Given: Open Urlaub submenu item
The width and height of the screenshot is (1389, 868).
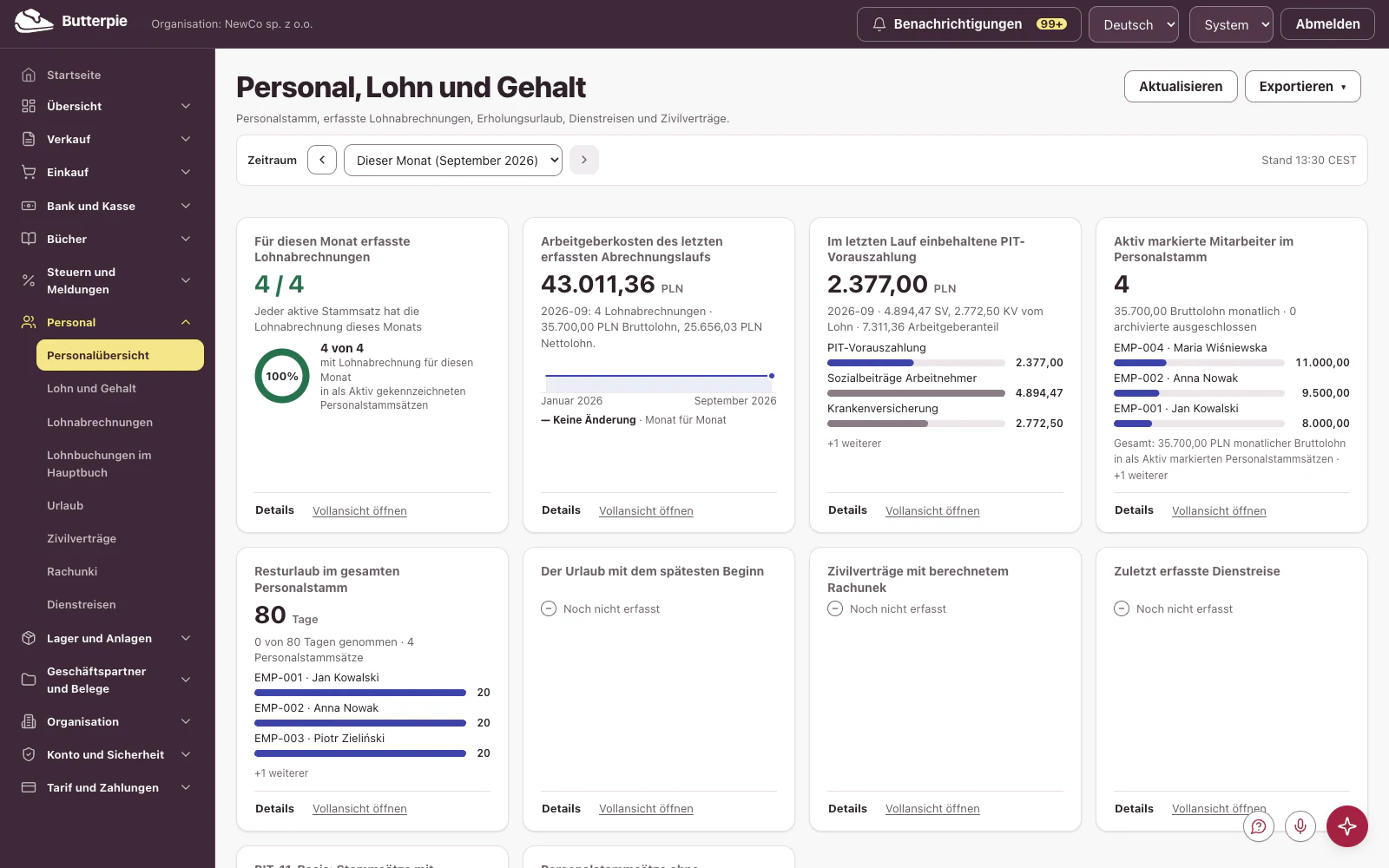Looking at the screenshot, I should point(120,505).
